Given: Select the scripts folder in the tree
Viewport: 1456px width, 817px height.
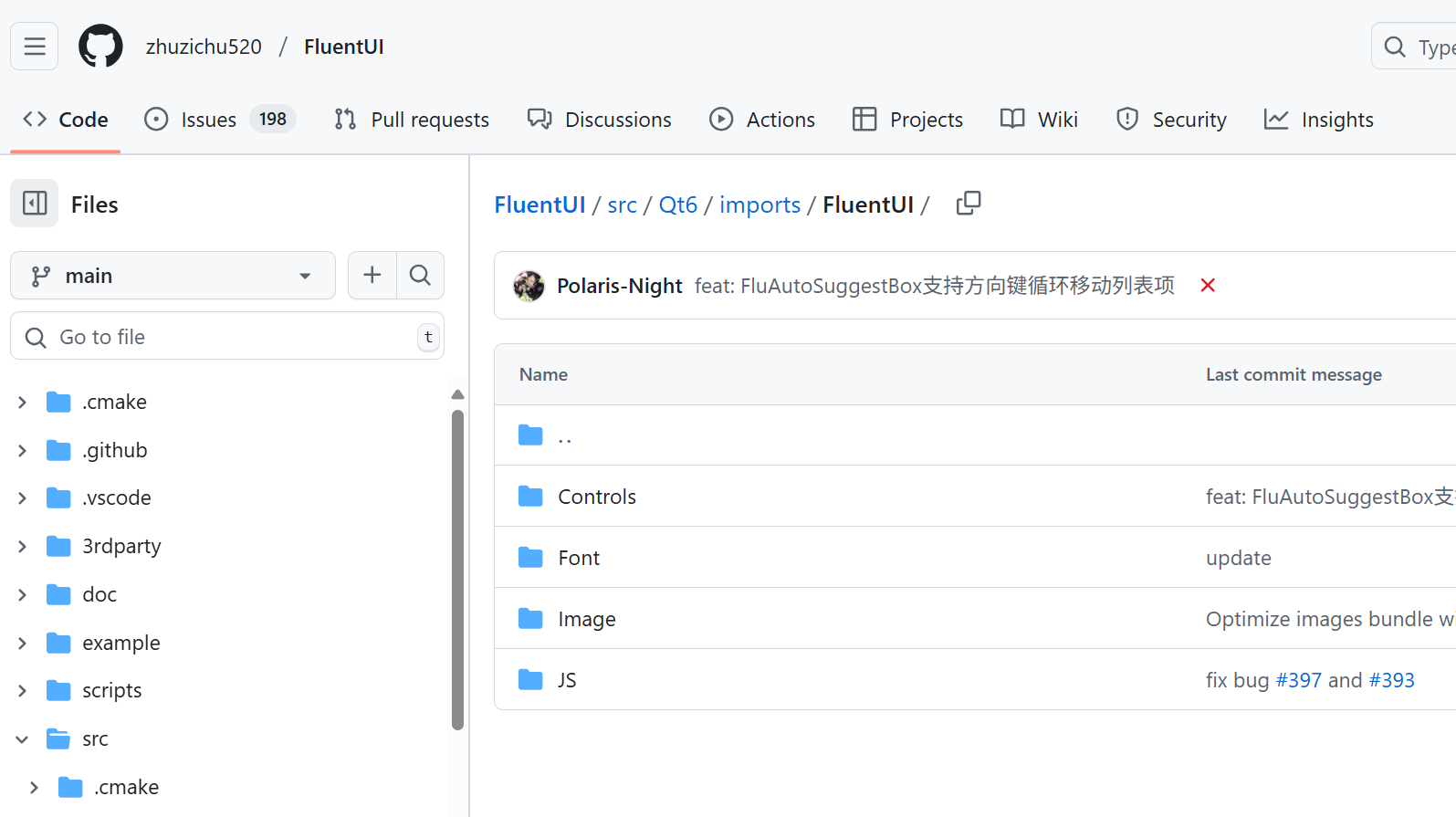Looking at the screenshot, I should coord(112,691).
